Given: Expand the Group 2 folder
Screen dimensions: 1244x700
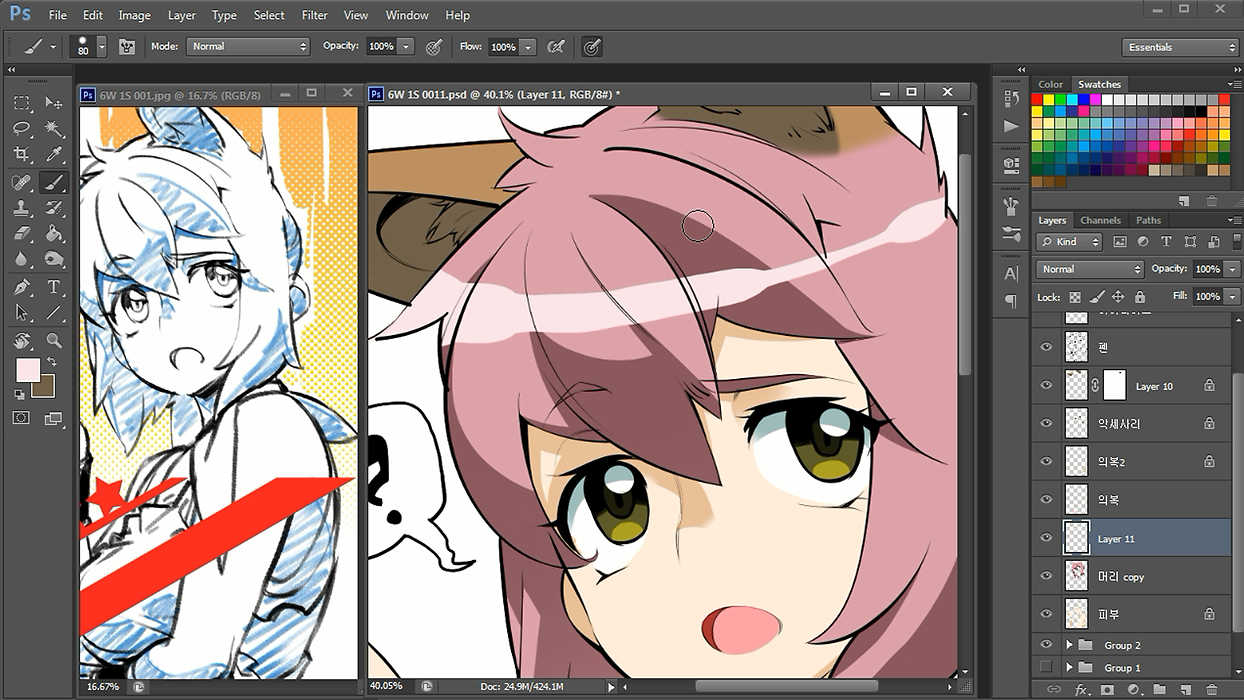Looking at the screenshot, I should (1069, 645).
